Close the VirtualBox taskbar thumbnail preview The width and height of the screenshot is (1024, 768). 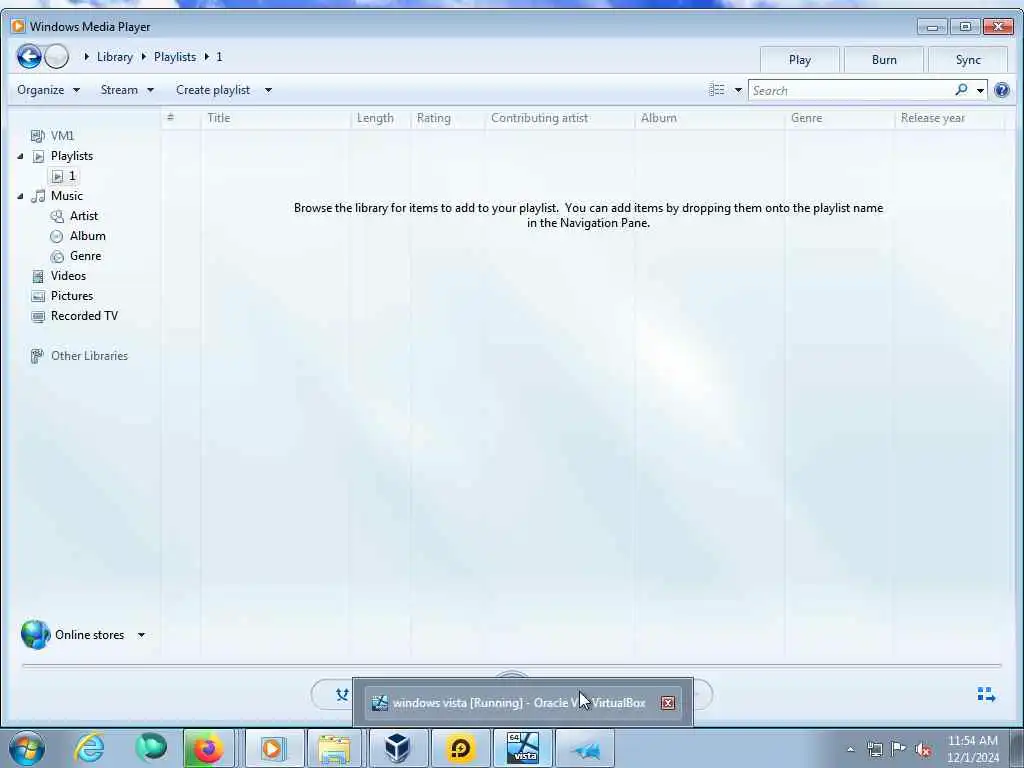[x=667, y=703]
